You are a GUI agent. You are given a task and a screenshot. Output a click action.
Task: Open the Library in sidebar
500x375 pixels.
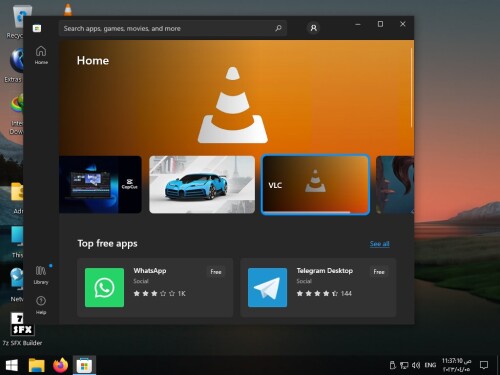coord(41,275)
